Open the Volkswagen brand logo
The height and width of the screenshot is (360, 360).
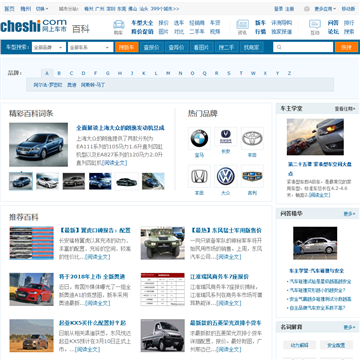tap(226, 176)
